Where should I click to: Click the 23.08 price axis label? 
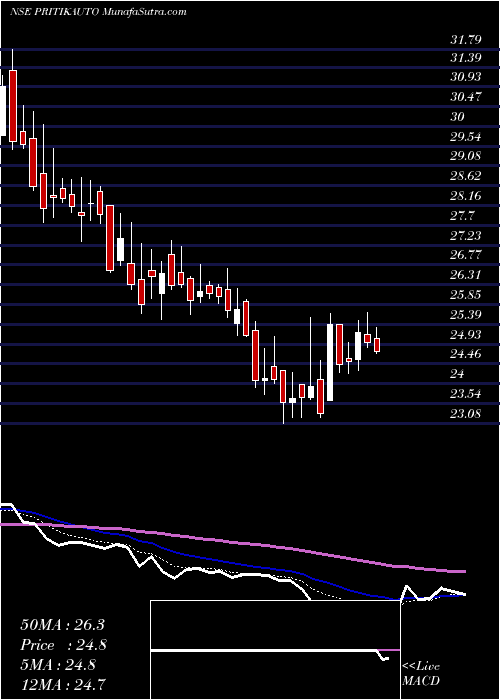466,413
